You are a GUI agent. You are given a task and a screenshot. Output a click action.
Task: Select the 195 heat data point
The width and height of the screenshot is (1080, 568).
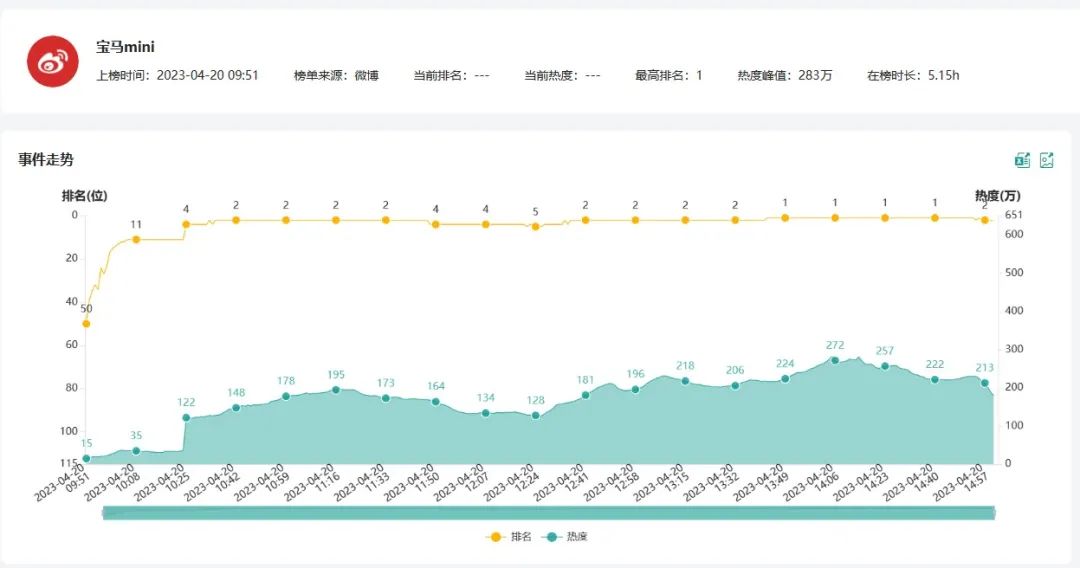tap(336, 390)
